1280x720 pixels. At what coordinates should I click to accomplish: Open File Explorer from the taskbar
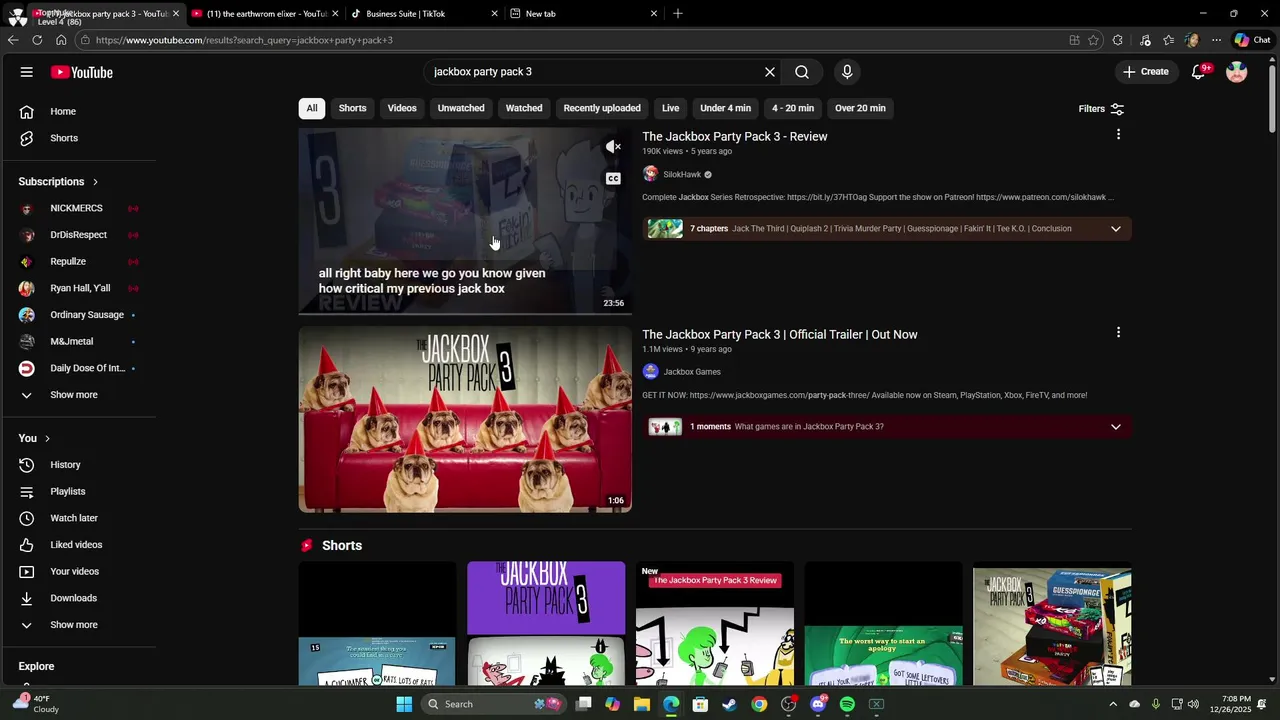pyautogui.click(x=642, y=704)
